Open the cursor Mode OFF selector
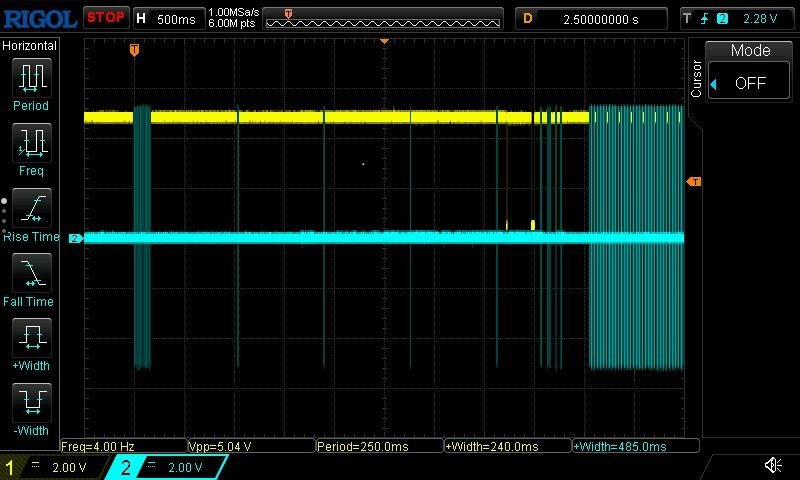 (750, 83)
